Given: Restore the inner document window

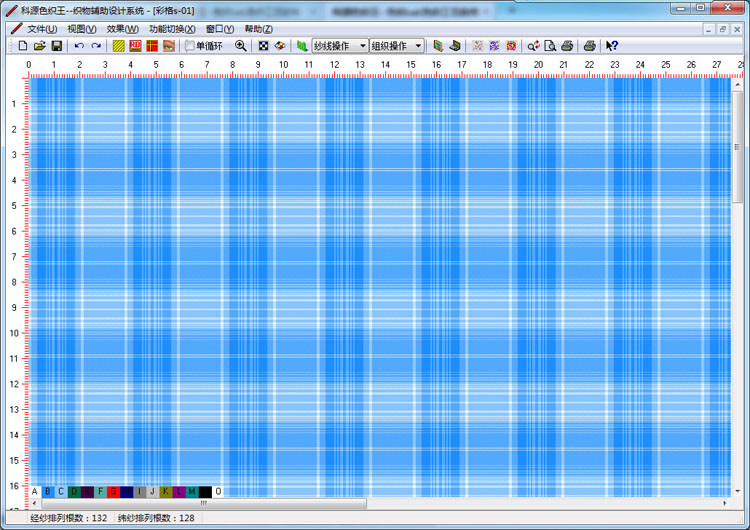Looking at the screenshot, I should pyautogui.click(x=723, y=29).
